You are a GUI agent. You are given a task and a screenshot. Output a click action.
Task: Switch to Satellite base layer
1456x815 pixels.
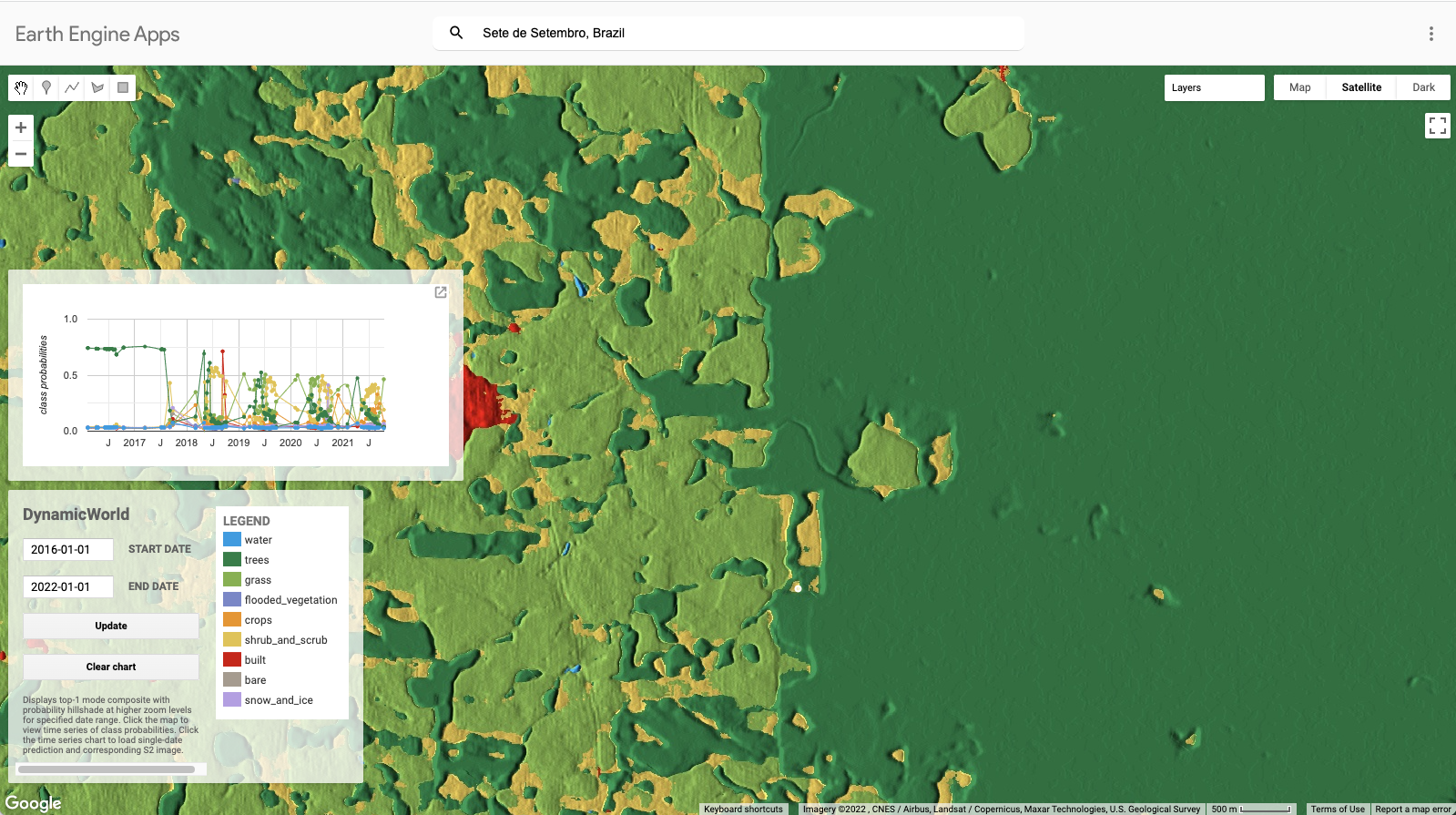tap(1361, 87)
